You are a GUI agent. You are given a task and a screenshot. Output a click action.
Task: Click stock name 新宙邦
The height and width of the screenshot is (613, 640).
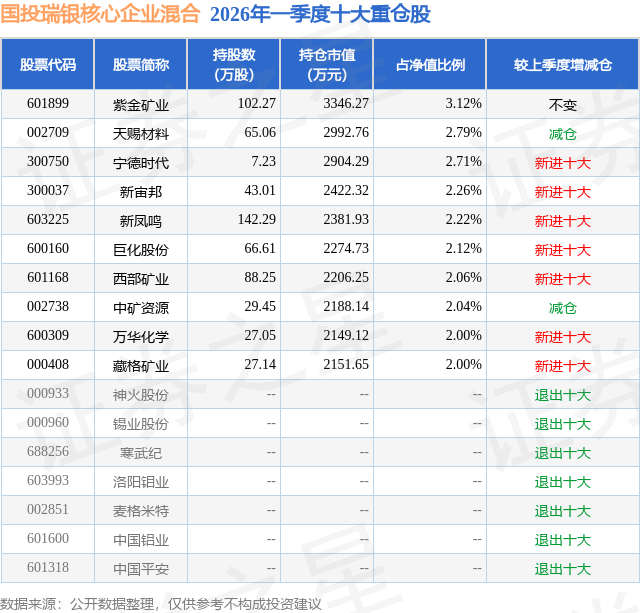click(x=141, y=191)
